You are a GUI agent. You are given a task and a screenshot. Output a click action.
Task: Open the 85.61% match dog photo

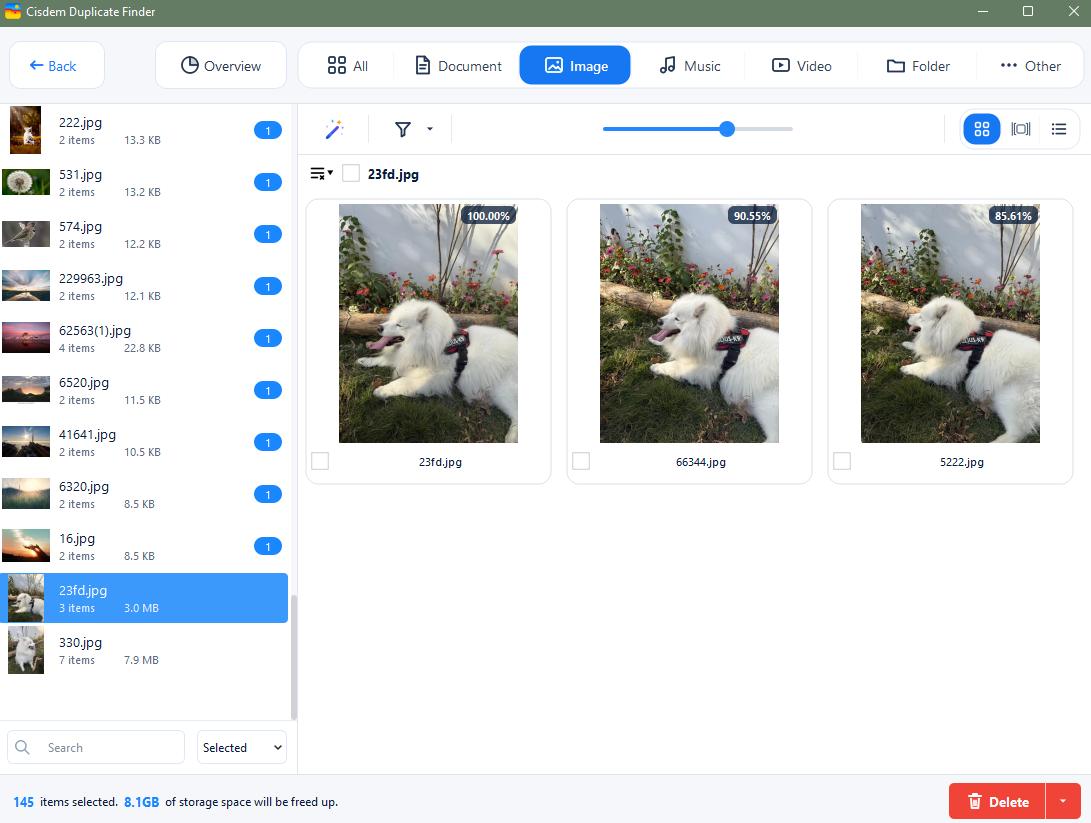pyautogui.click(x=950, y=323)
